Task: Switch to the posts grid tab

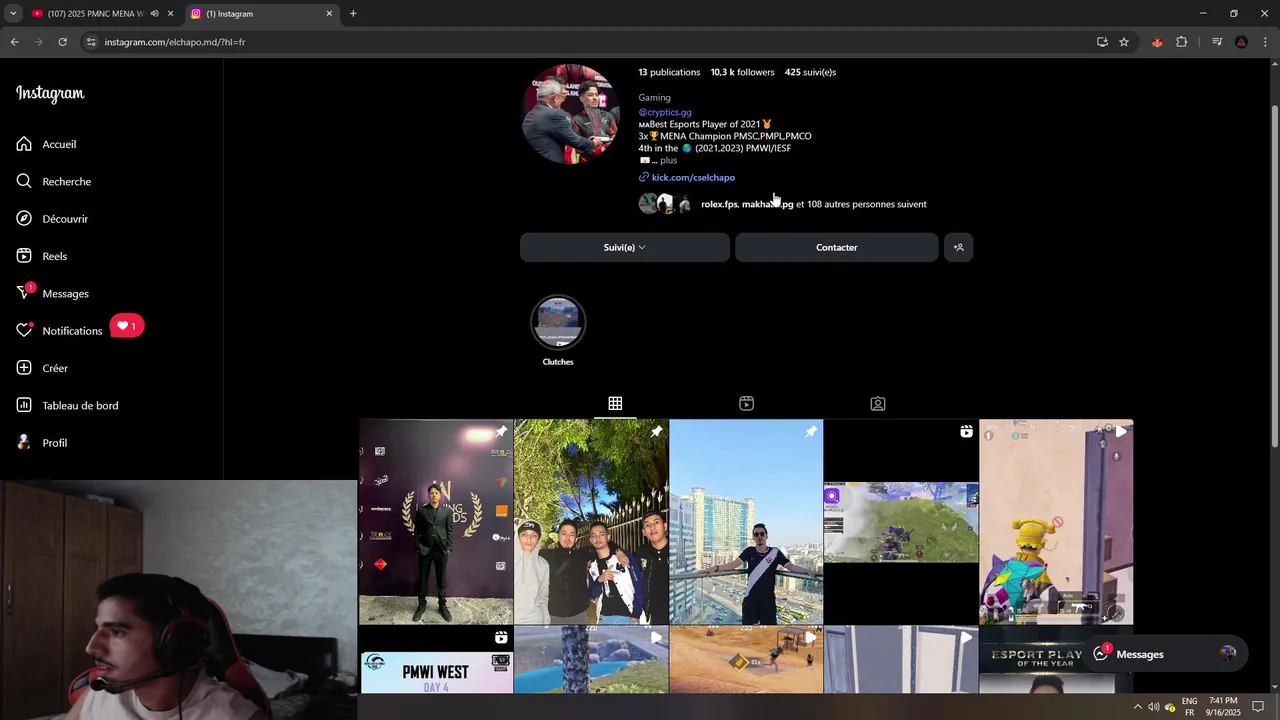Action: tap(615, 403)
